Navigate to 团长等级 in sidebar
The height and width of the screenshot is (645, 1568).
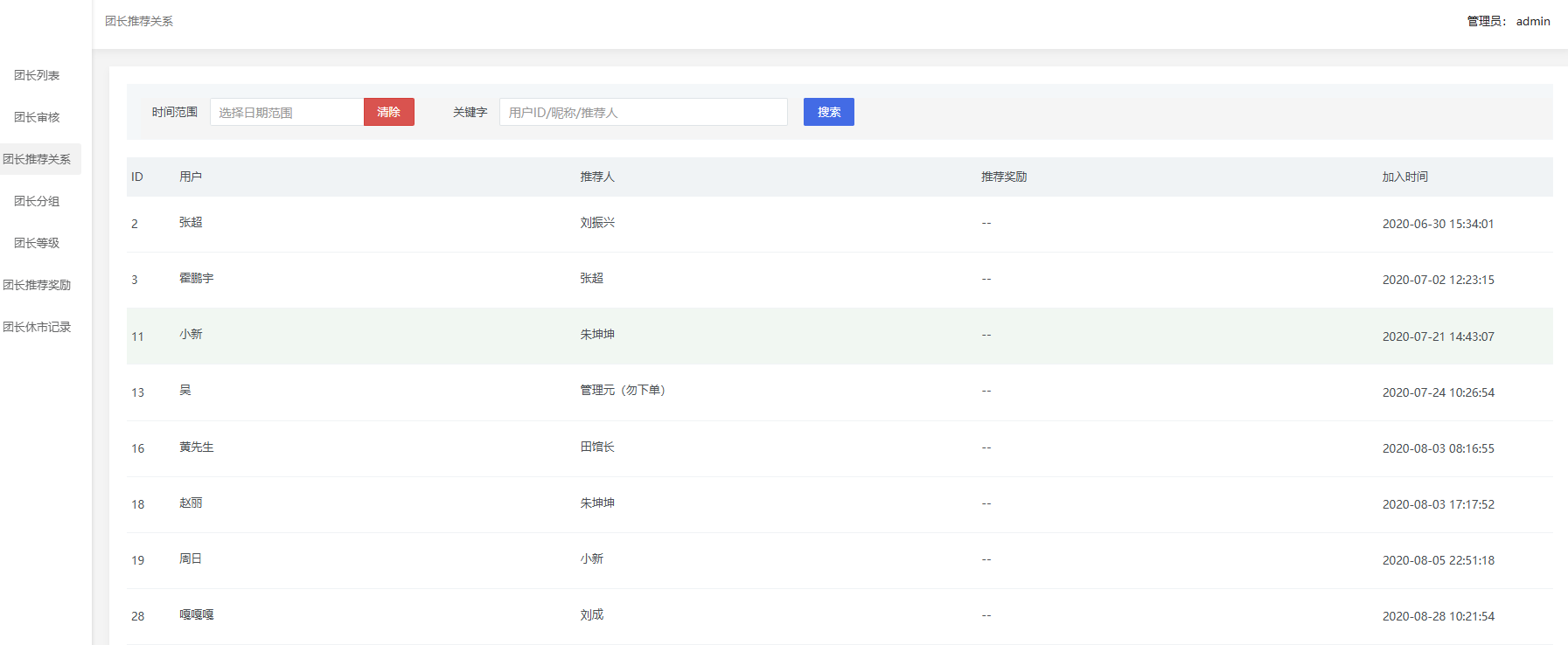pyautogui.click(x=37, y=243)
